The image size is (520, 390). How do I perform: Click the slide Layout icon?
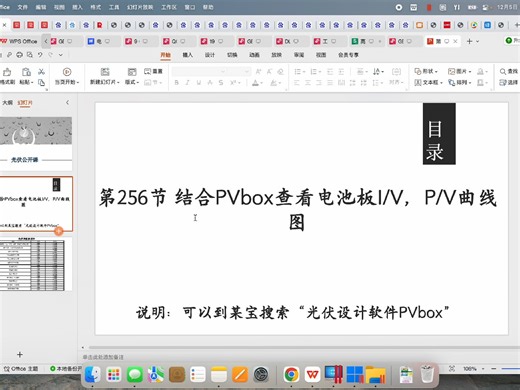[x=132, y=72]
